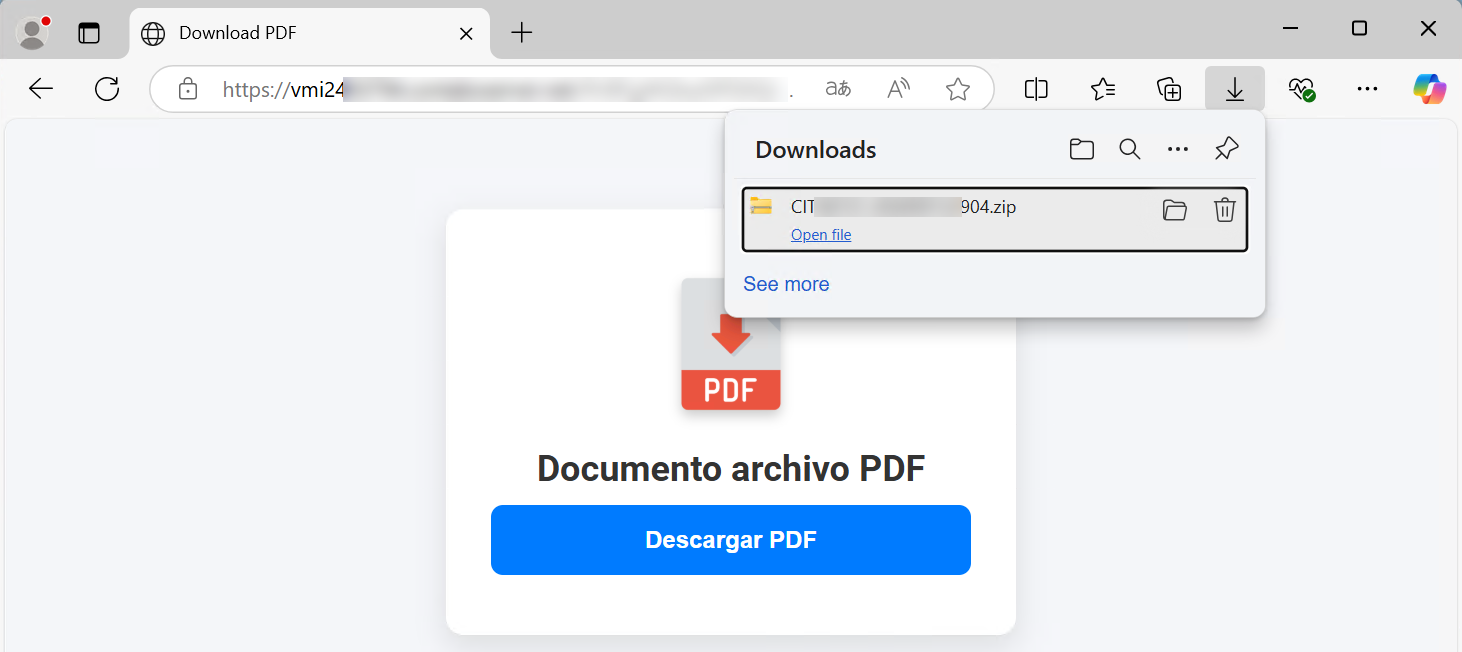The height and width of the screenshot is (652, 1462).
Task: Click the Translate icon in address bar
Action: click(838, 89)
